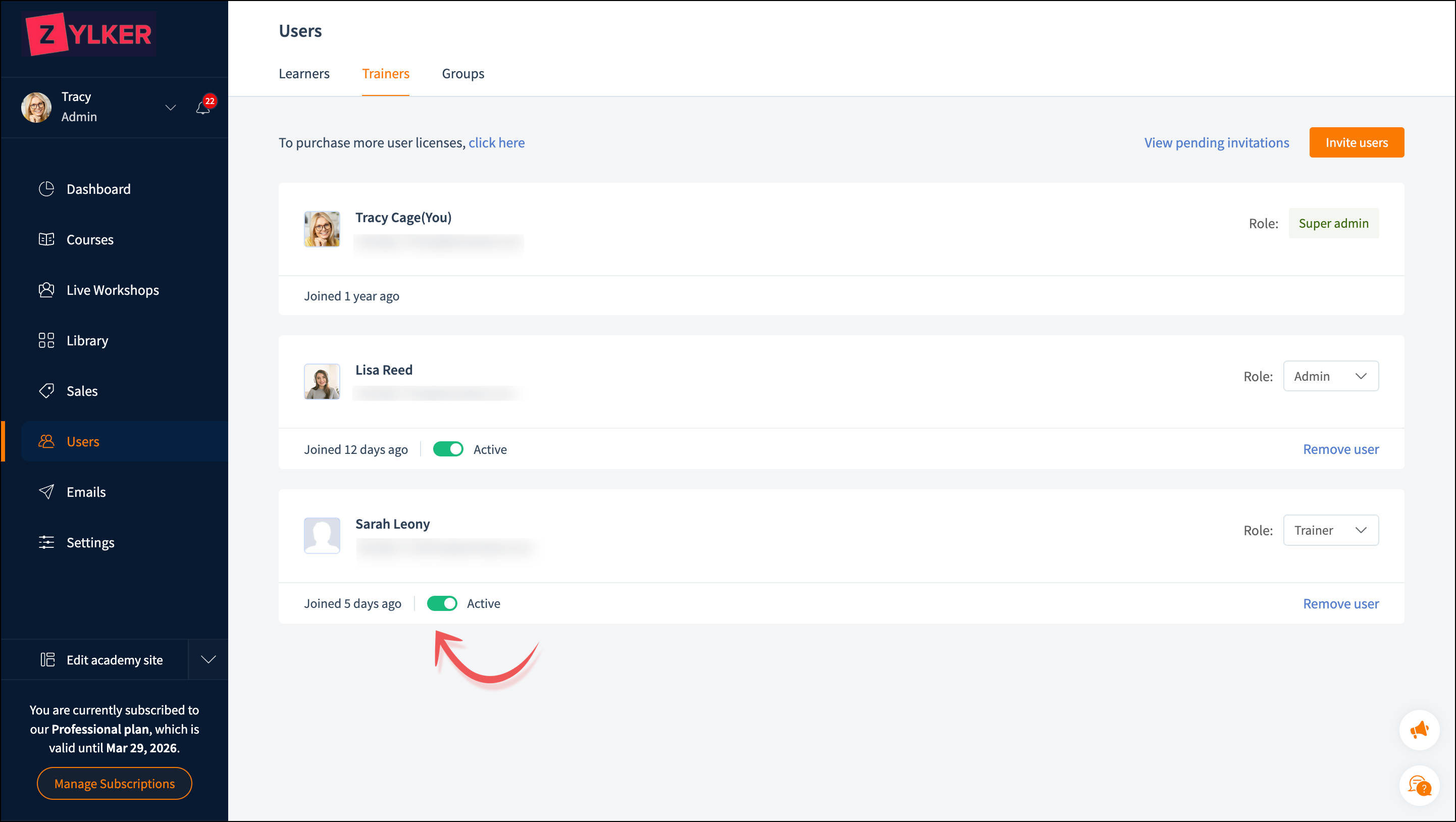Open Sarah Leony's Trainer role dropdown

(x=1330, y=530)
